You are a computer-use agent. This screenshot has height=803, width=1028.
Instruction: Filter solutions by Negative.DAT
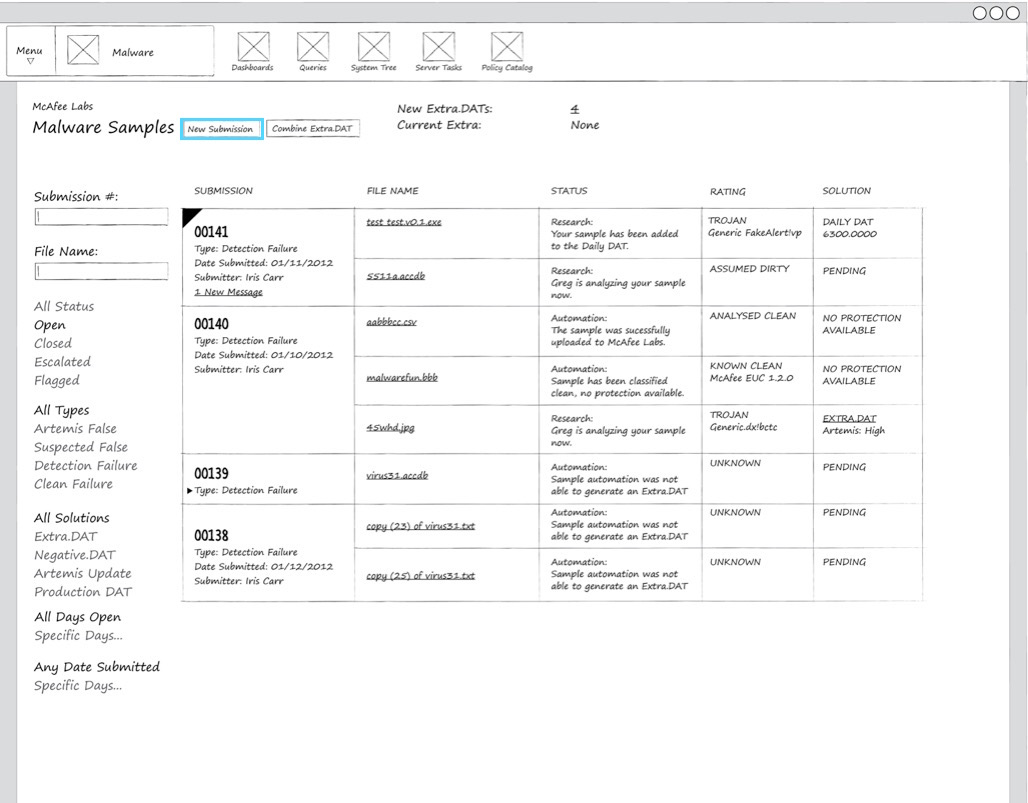pyautogui.click(x=75, y=555)
